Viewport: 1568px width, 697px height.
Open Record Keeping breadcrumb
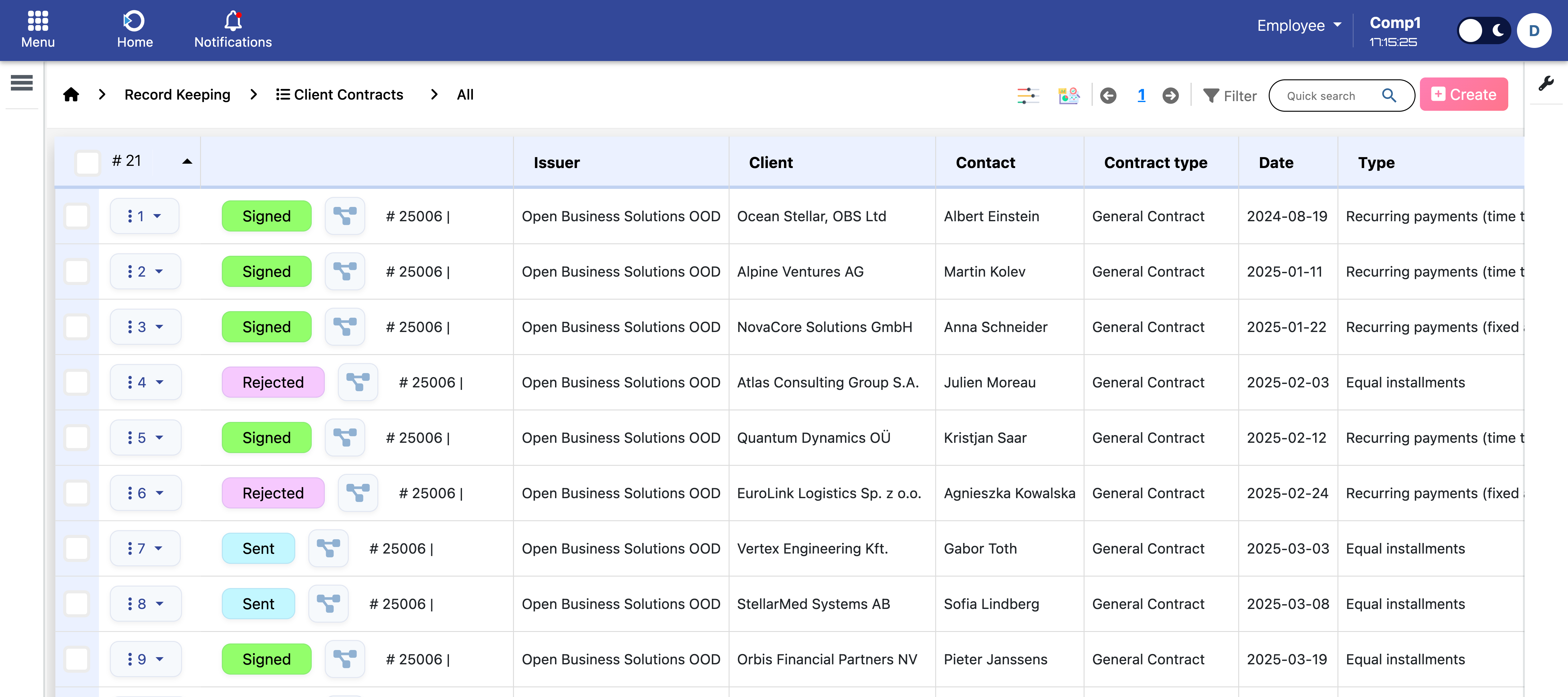(177, 94)
